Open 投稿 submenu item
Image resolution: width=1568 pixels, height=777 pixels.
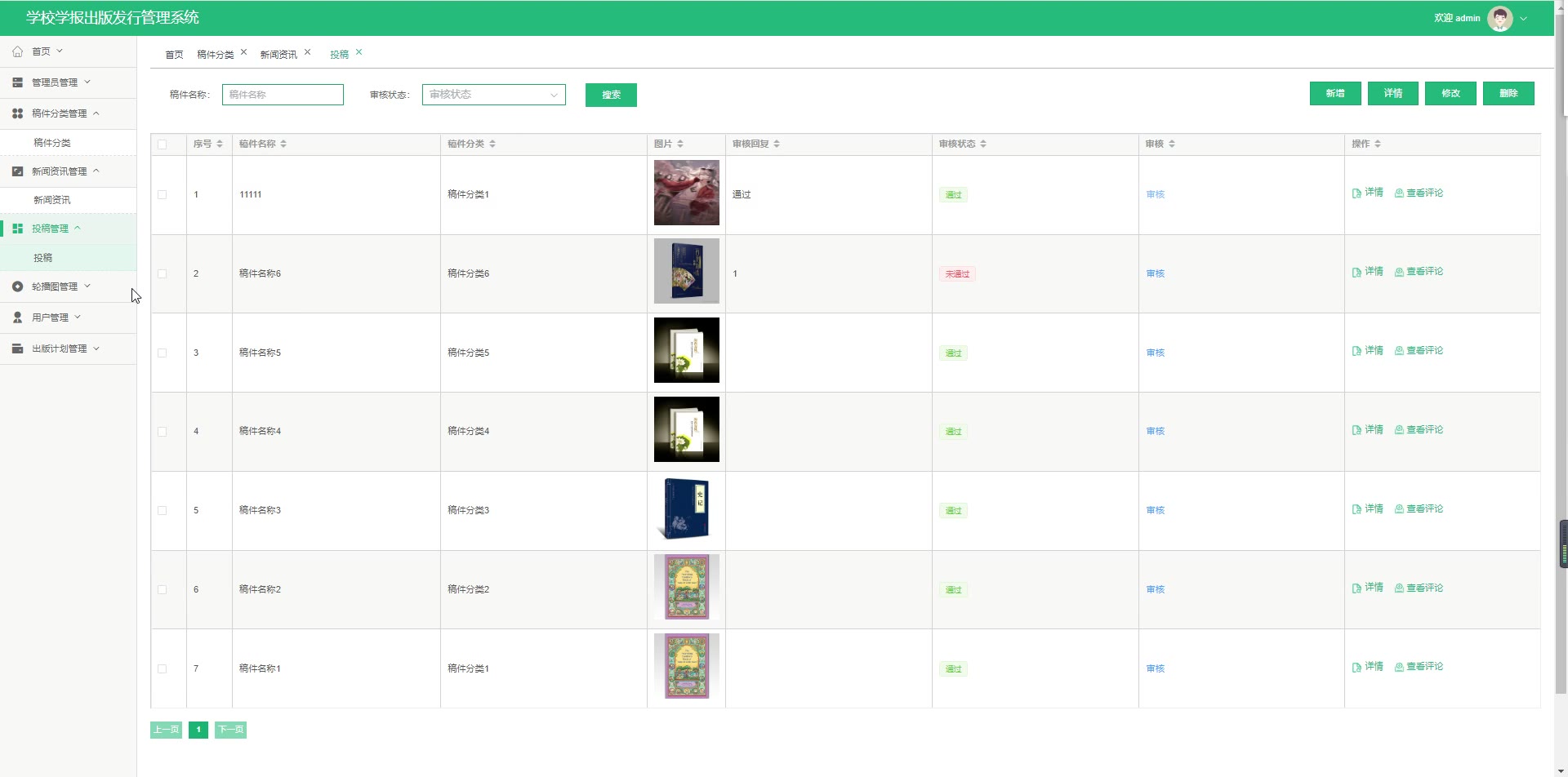pos(68,258)
